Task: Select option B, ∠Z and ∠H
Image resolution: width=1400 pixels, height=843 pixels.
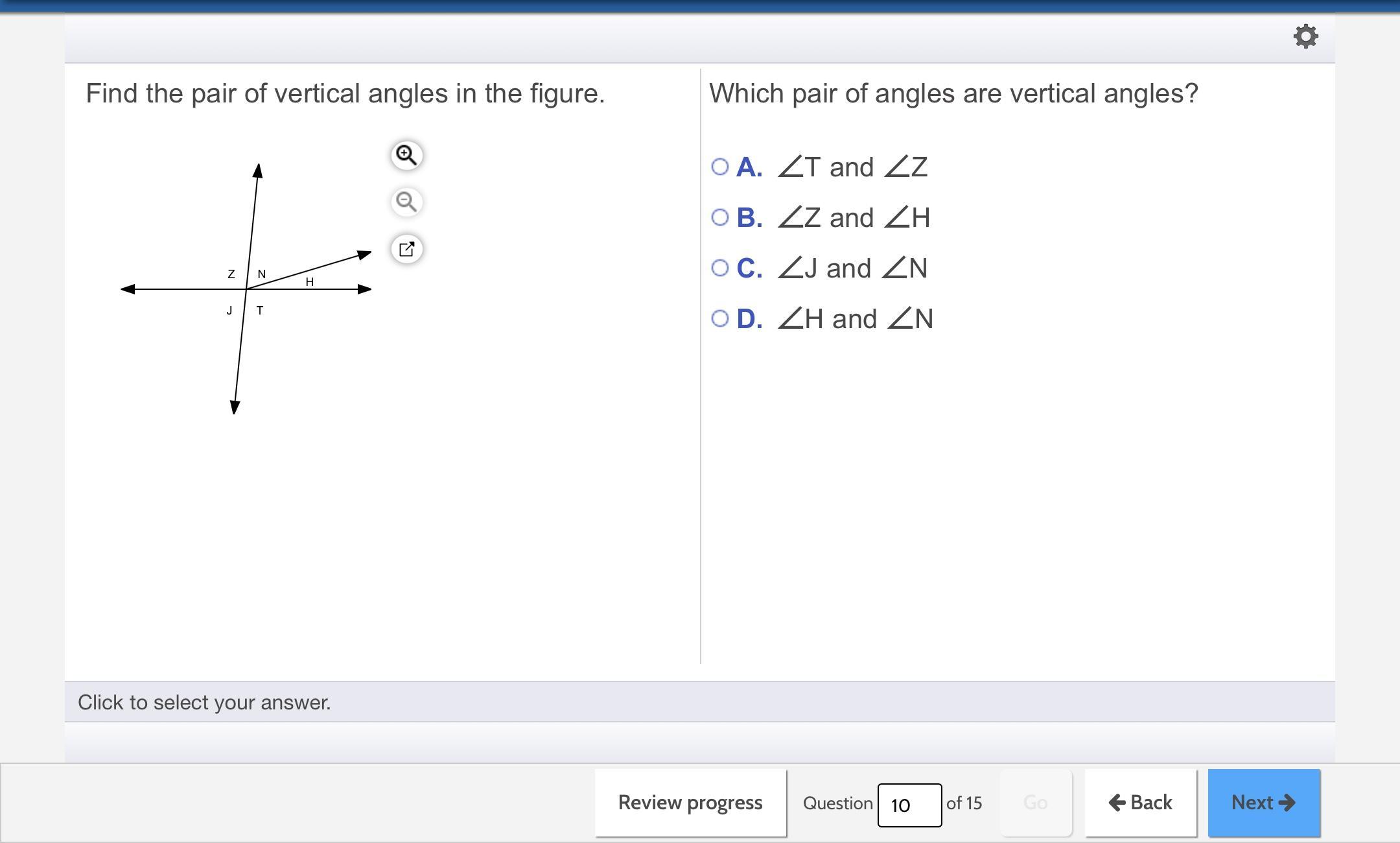Action: tap(720, 218)
